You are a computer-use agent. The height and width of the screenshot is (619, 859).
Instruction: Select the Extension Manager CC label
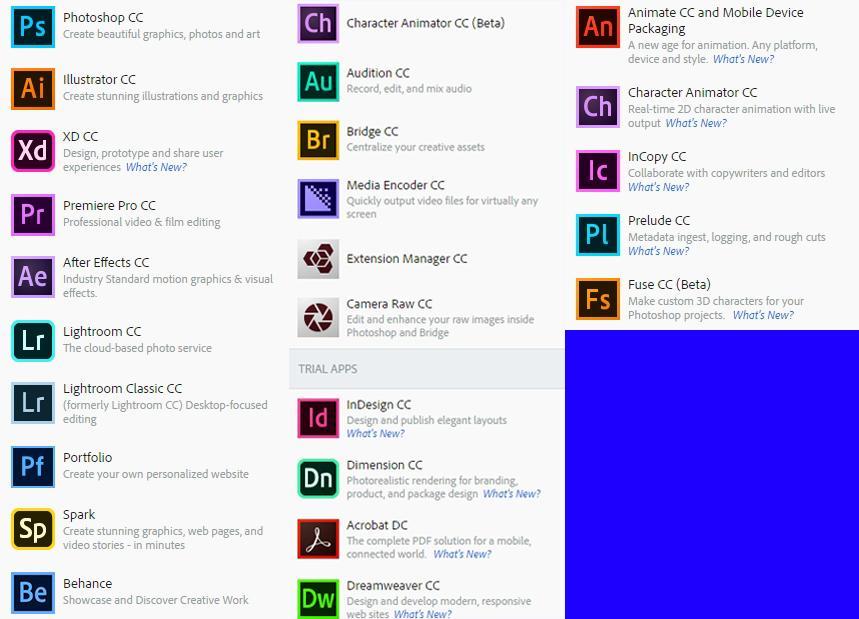[407, 259]
